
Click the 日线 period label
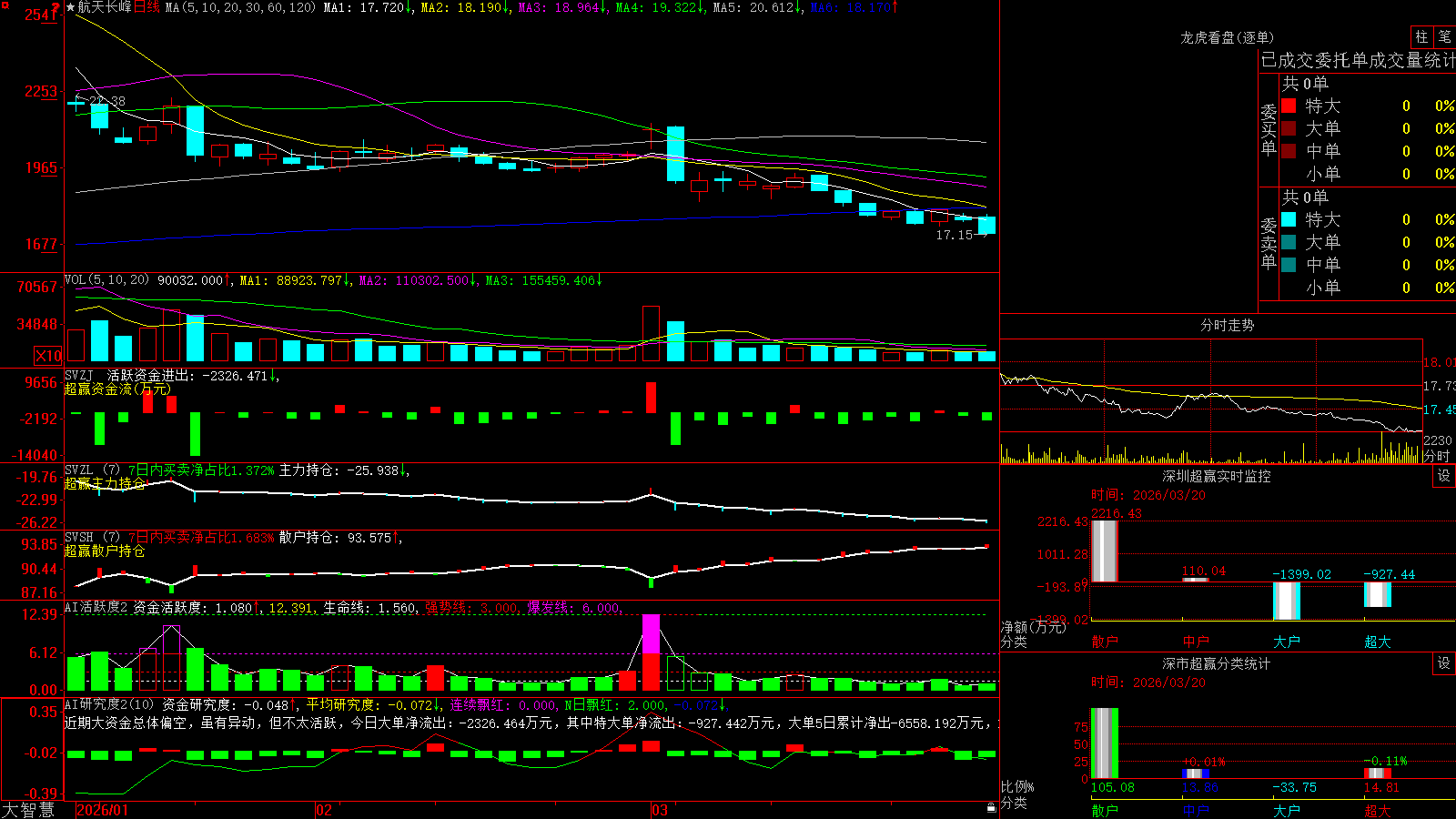[147, 7]
